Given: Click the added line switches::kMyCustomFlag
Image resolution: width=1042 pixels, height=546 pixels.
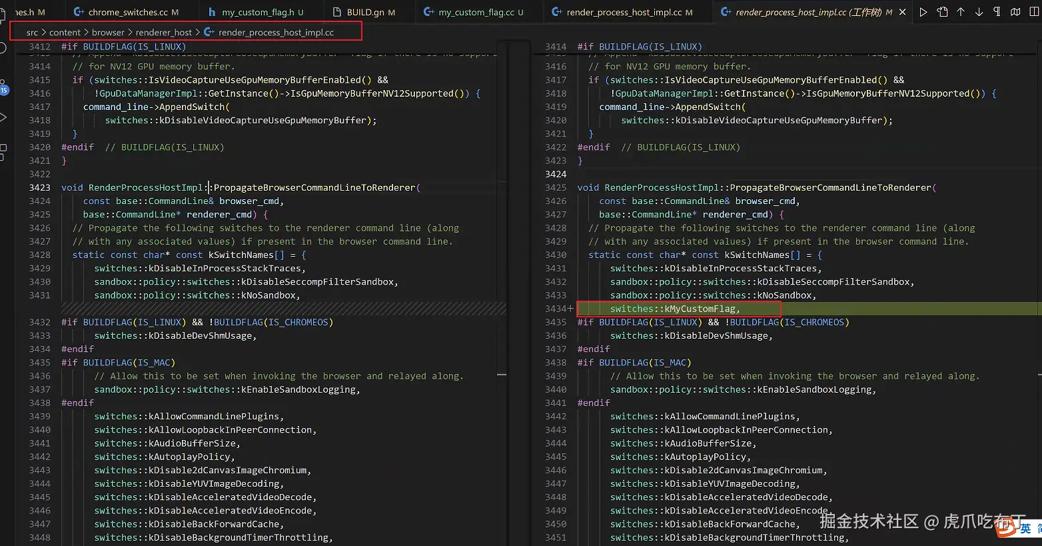Looking at the screenshot, I should point(675,308).
